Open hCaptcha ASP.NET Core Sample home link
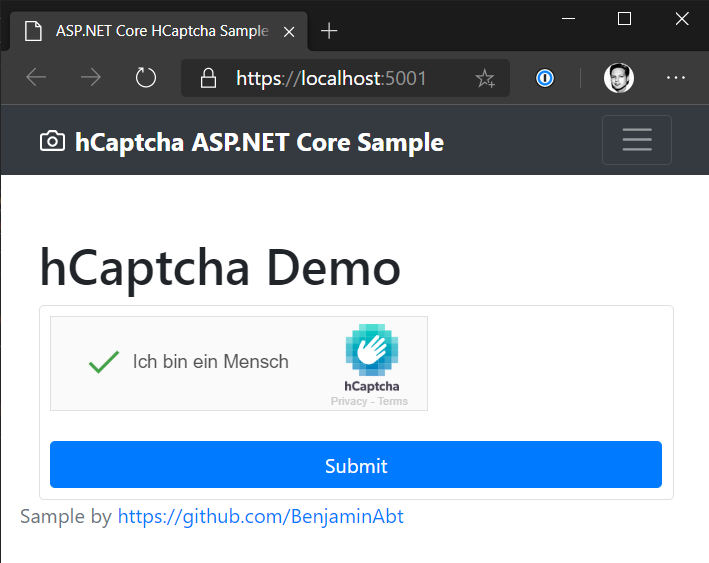Viewport: 709px width, 563px height. [259, 142]
